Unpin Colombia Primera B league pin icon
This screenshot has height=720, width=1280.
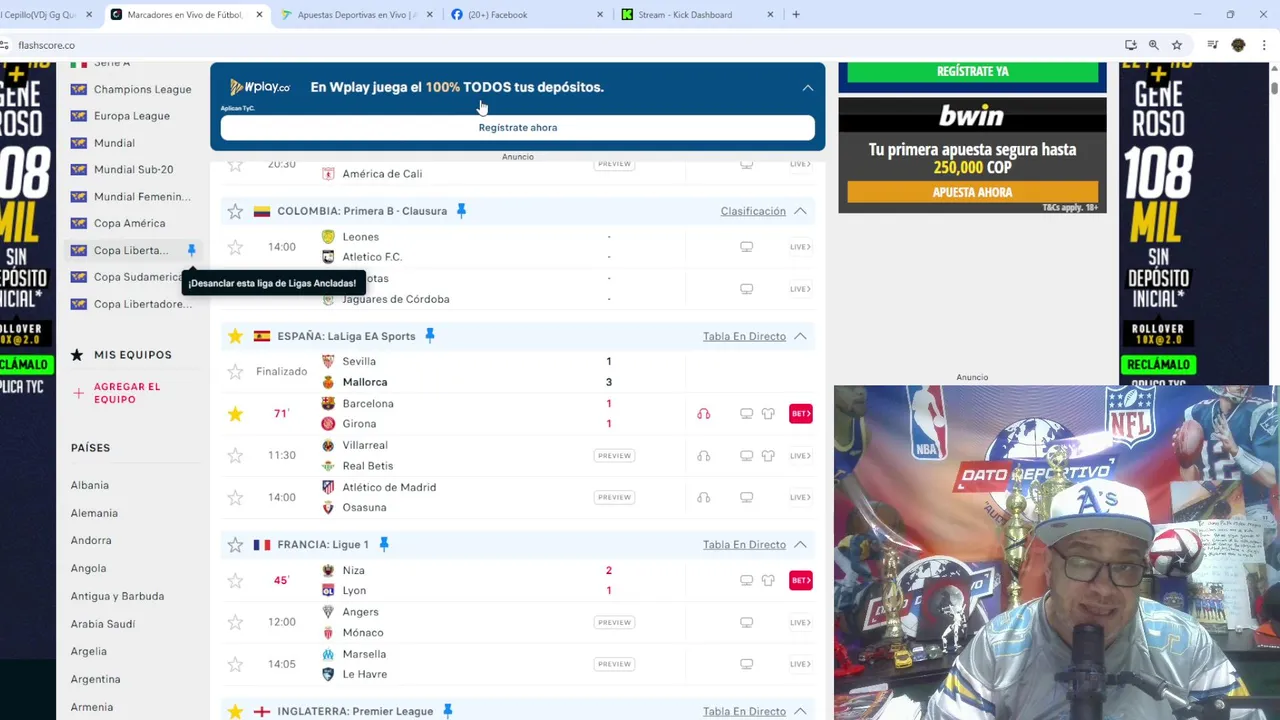pyautogui.click(x=461, y=211)
